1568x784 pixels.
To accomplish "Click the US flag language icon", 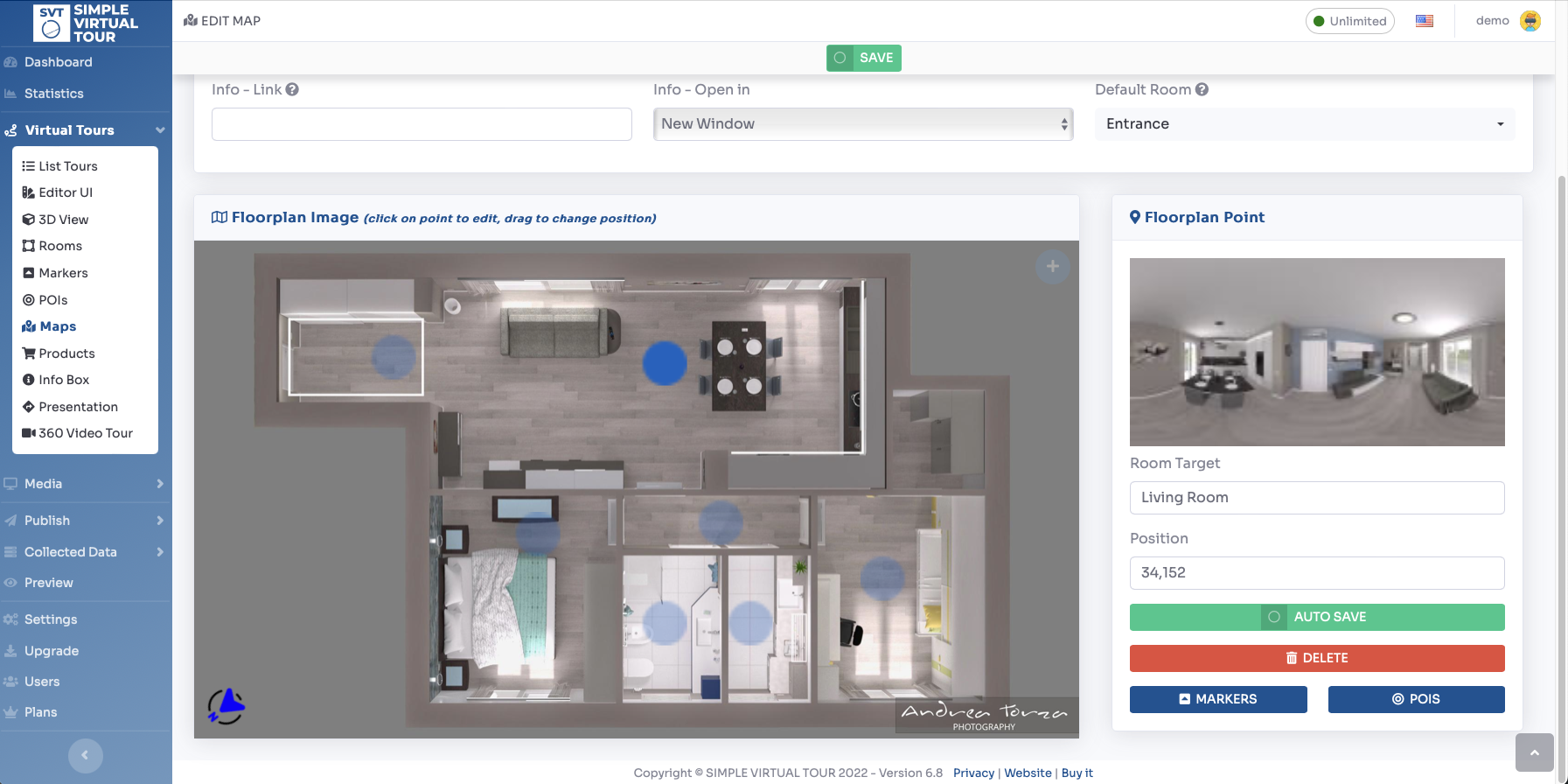I will pyautogui.click(x=1424, y=21).
